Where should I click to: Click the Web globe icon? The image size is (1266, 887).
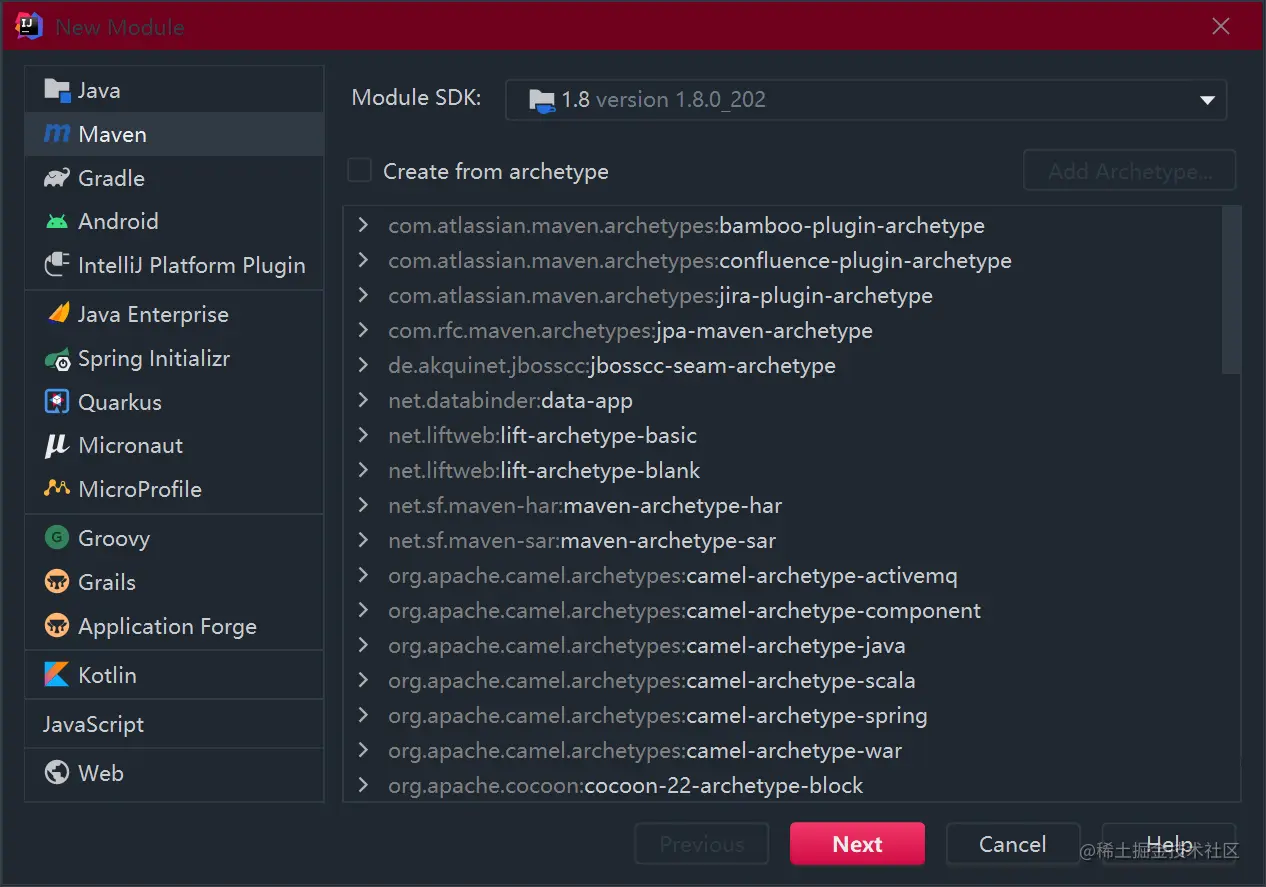(x=57, y=773)
